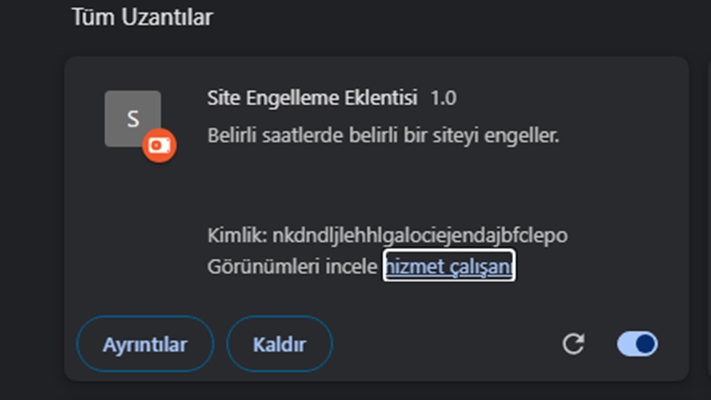Click the Görünümleri incele label
The width and height of the screenshot is (711, 400).
[292, 266]
